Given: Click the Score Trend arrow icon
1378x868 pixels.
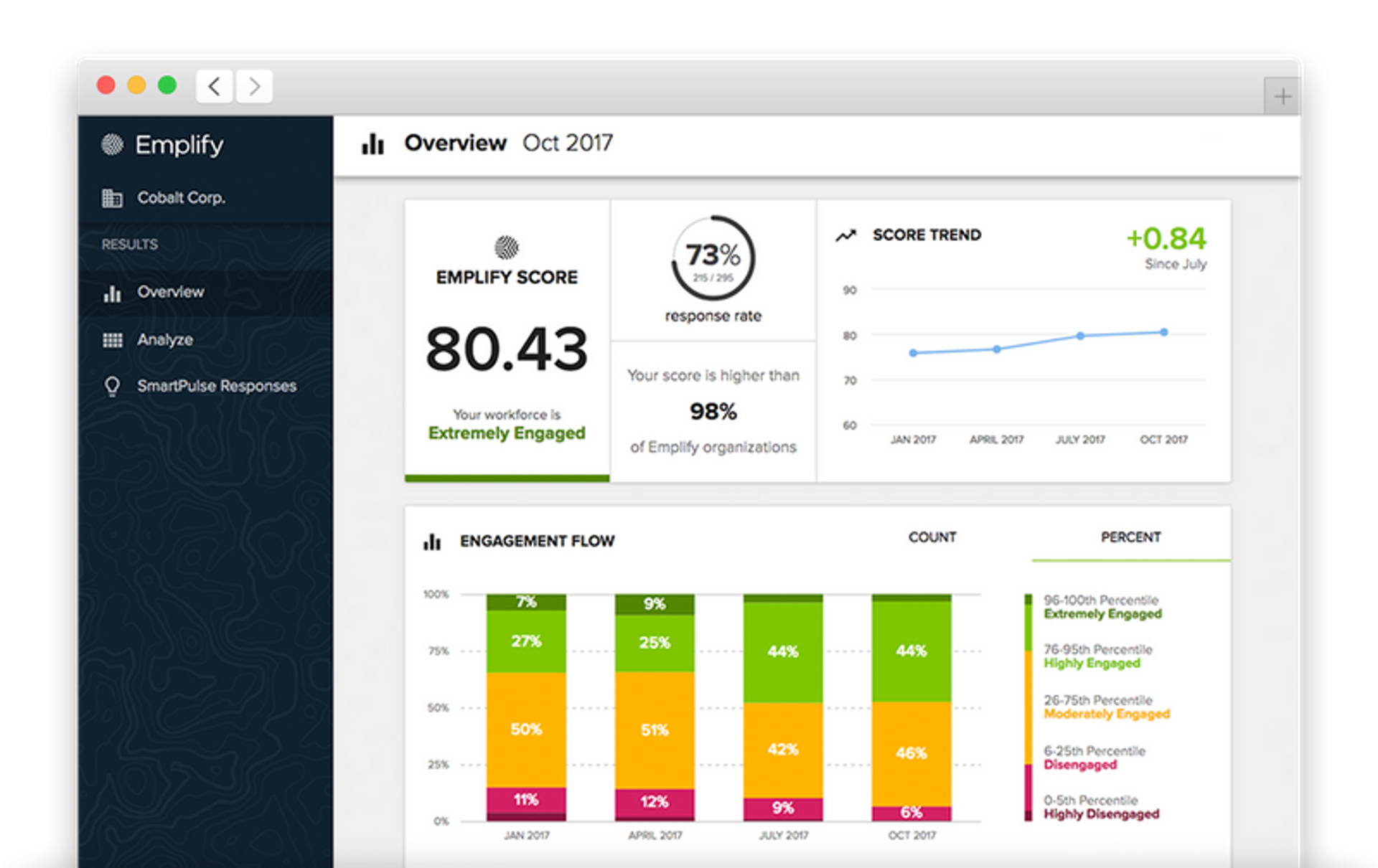Looking at the screenshot, I should pyautogui.click(x=845, y=234).
